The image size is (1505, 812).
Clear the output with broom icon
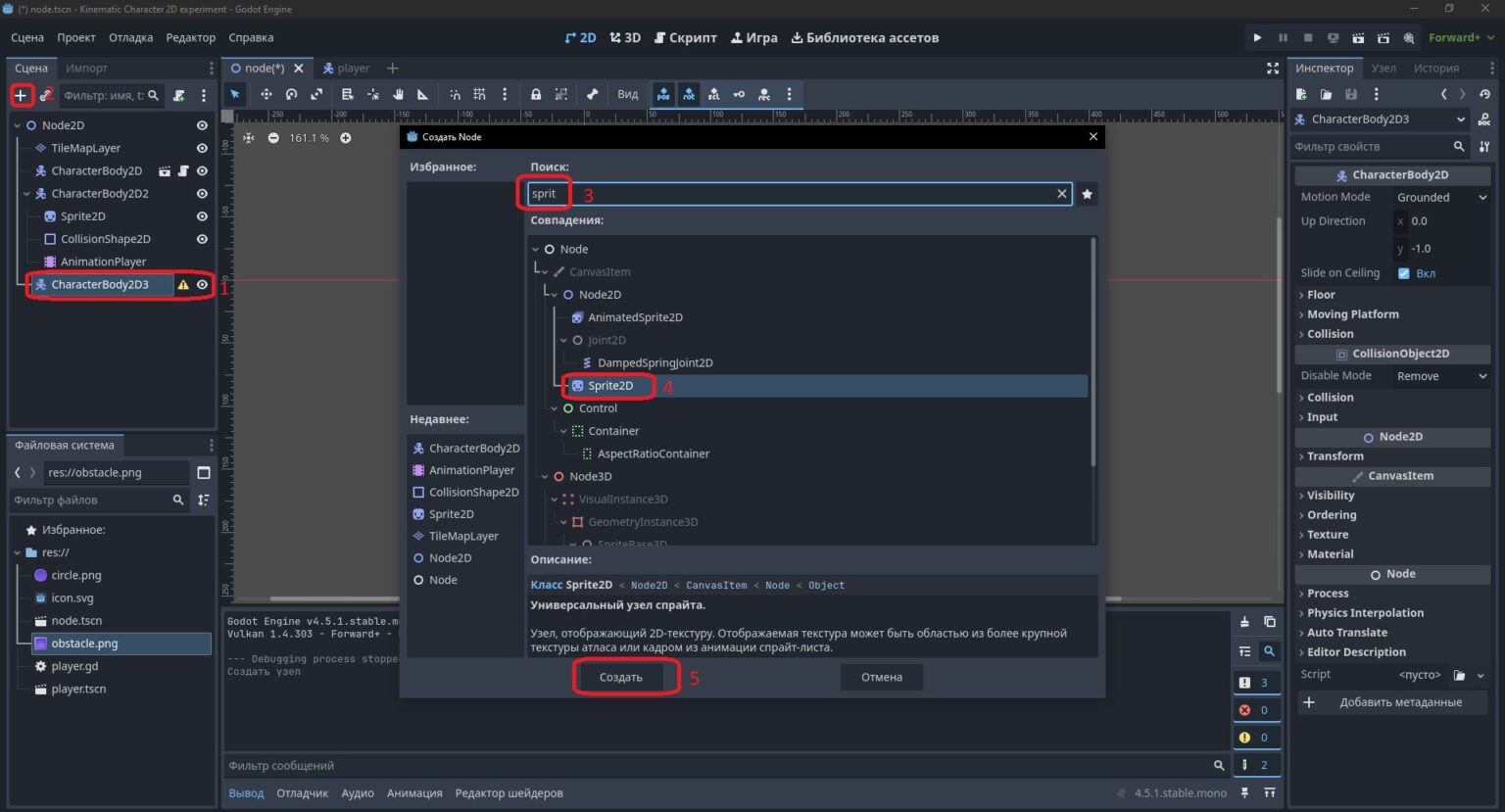point(1244,621)
